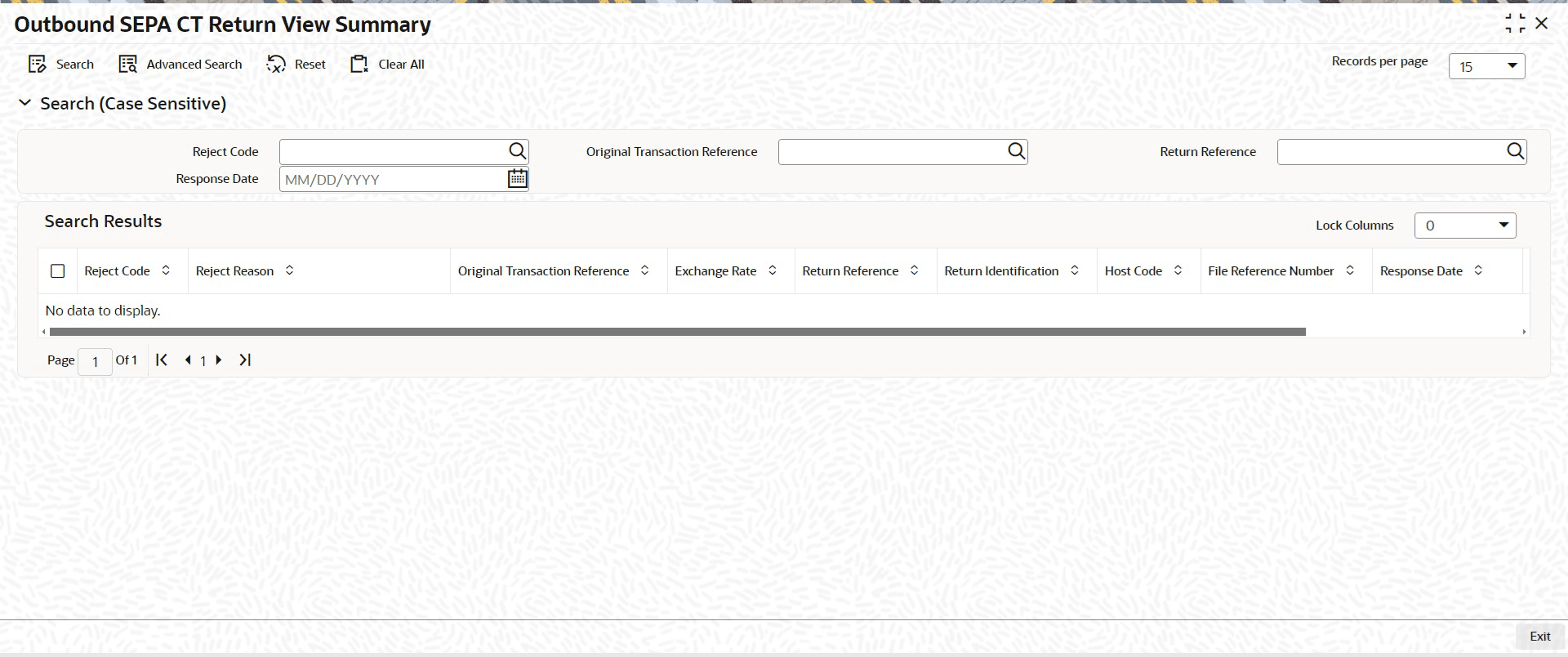The width and height of the screenshot is (1568, 657).
Task: Click Clear All
Action: [387, 65]
